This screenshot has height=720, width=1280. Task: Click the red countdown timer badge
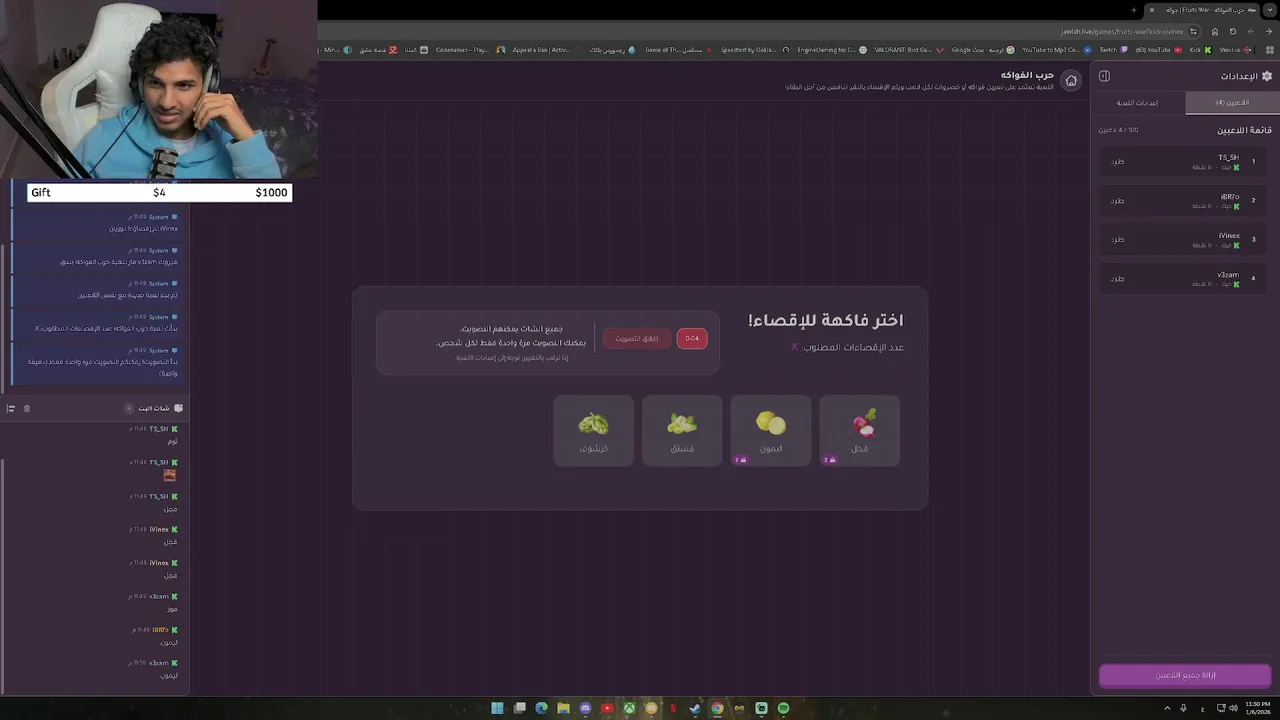tap(692, 339)
